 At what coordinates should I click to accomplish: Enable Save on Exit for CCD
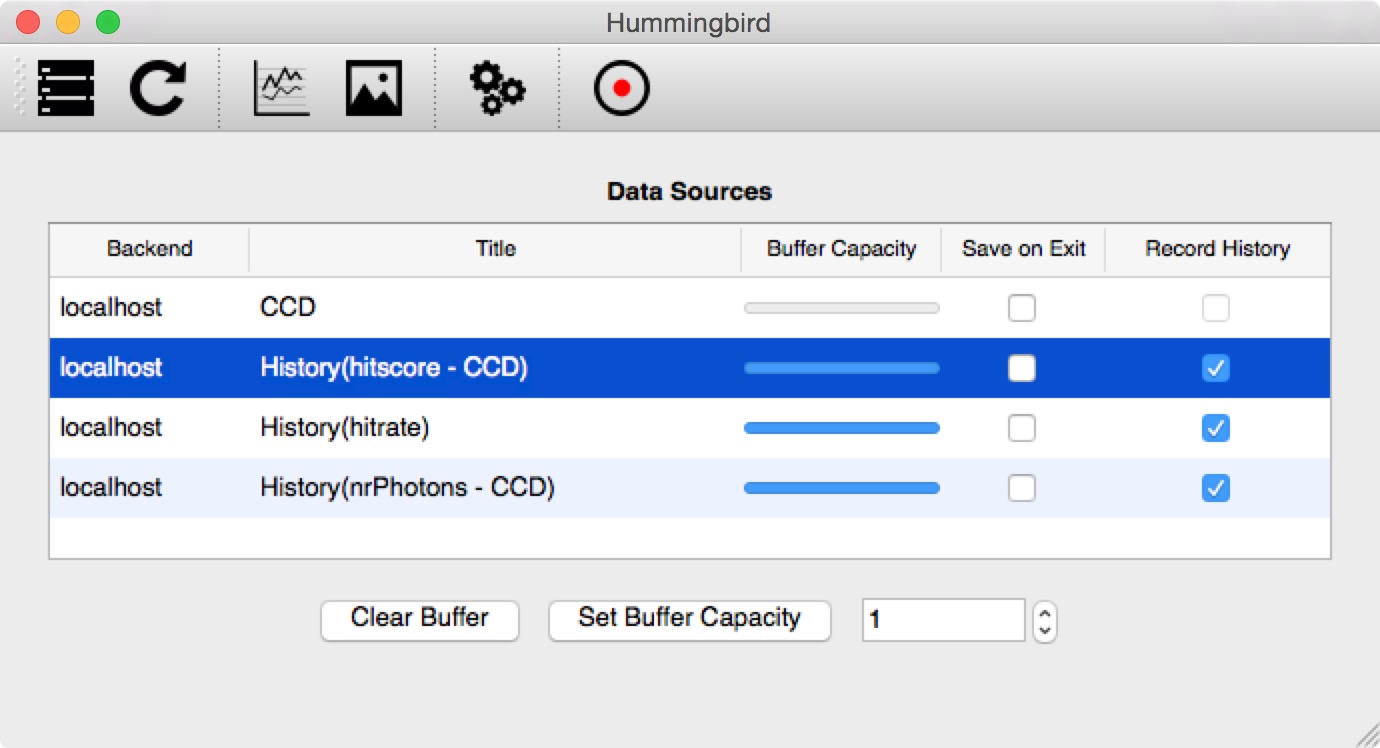click(1022, 308)
